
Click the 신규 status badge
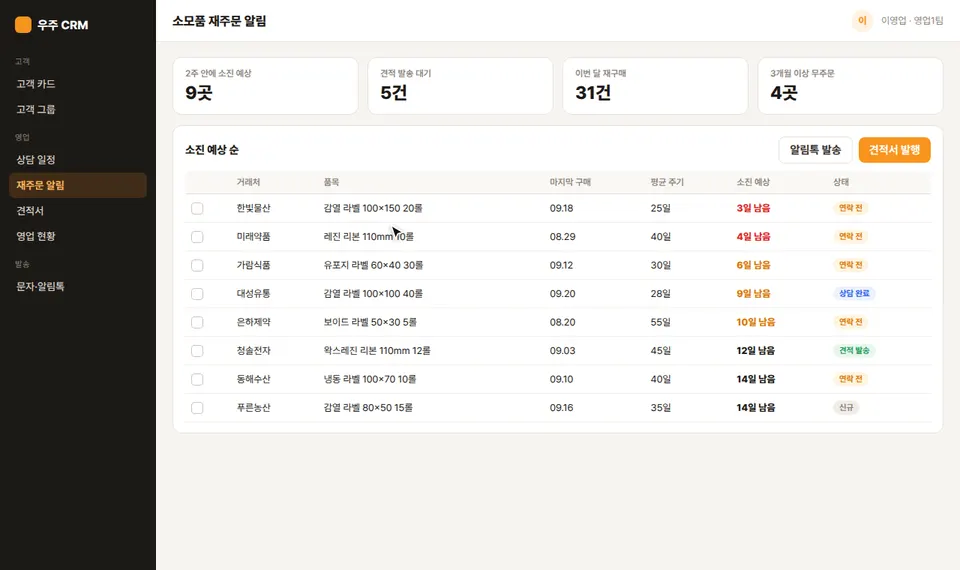pyautogui.click(x=846, y=408)
